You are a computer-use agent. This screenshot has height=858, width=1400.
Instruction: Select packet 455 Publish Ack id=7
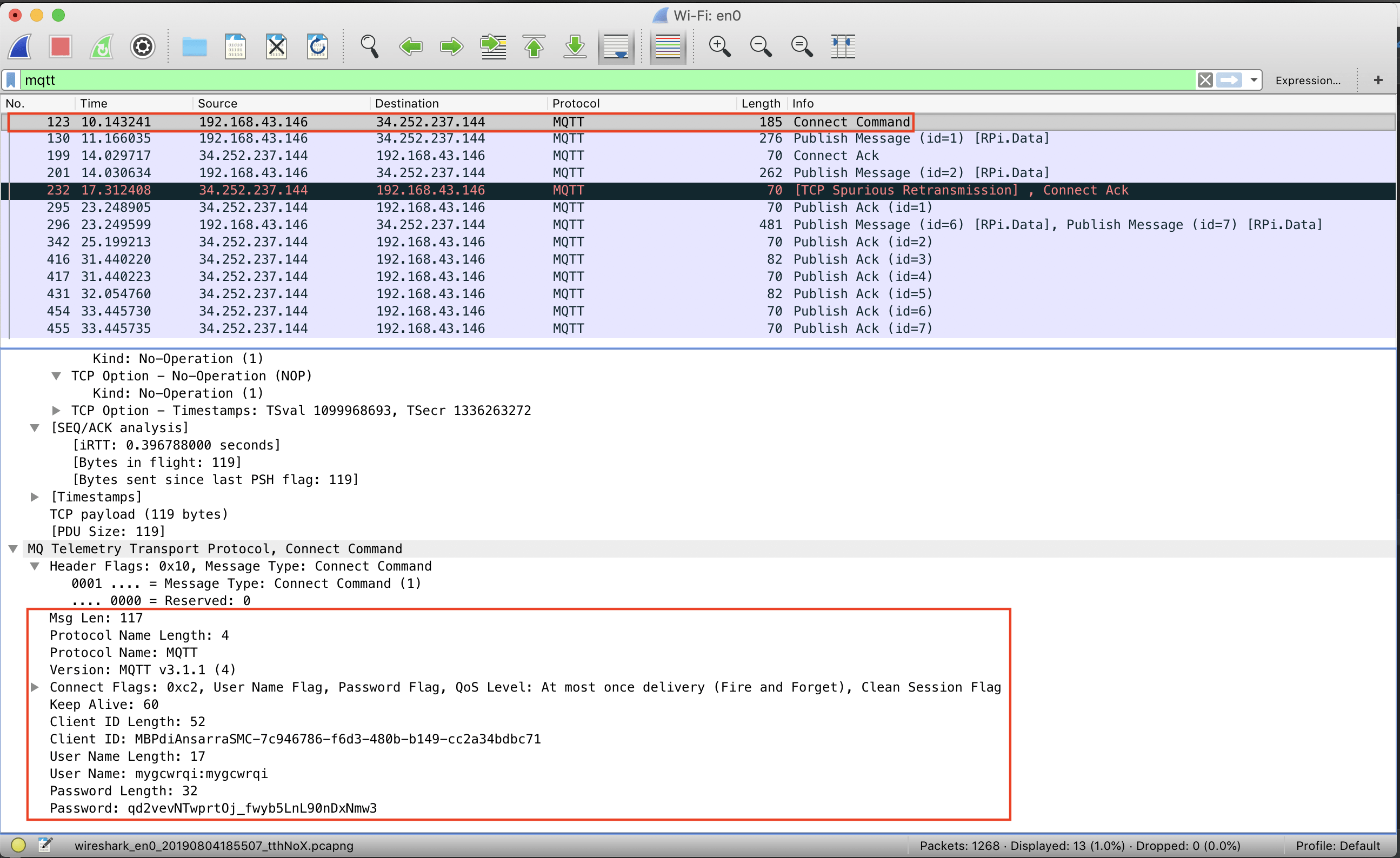click(x=698, y=328)
